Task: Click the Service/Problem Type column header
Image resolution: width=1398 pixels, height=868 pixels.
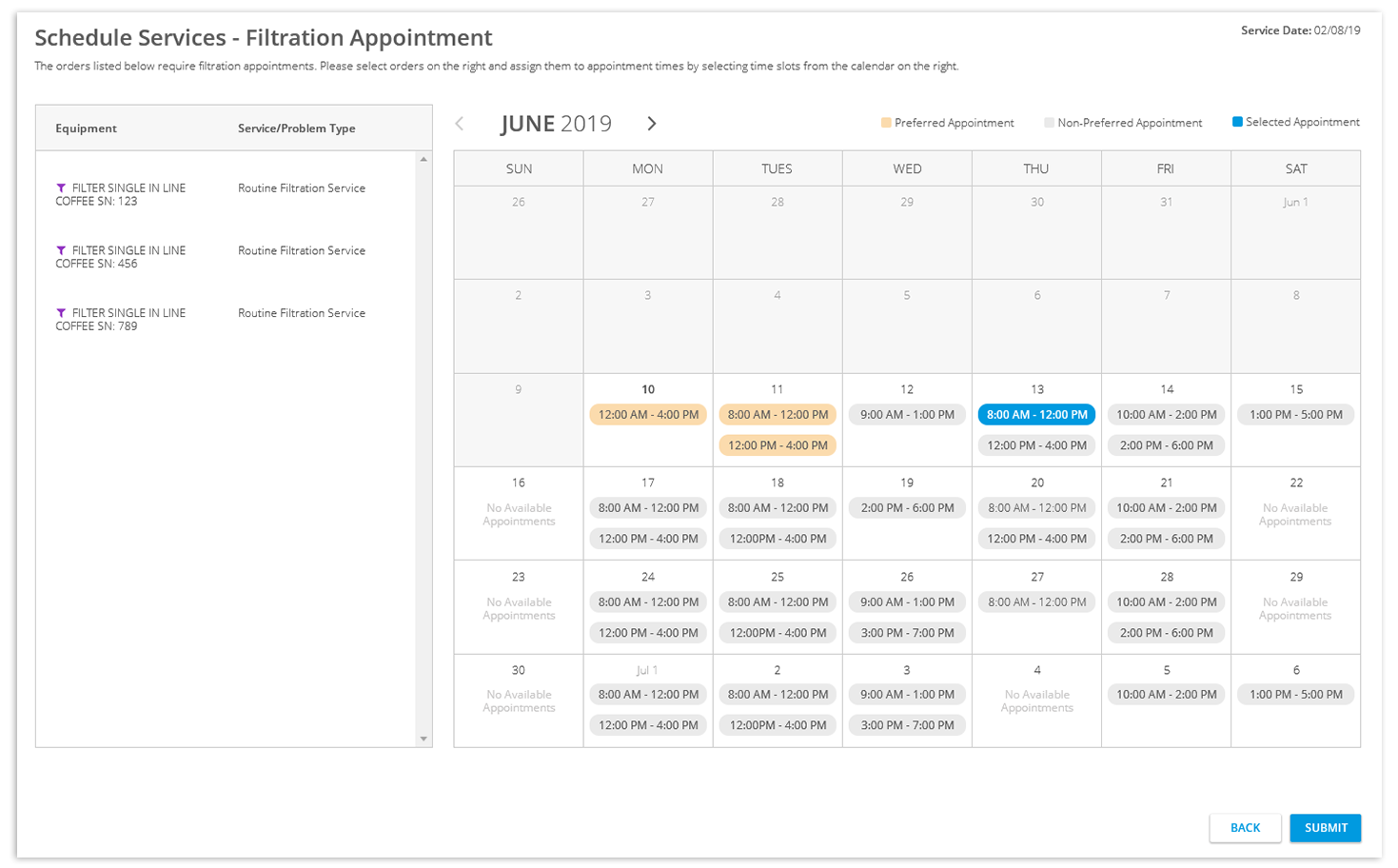Action: 297,128
